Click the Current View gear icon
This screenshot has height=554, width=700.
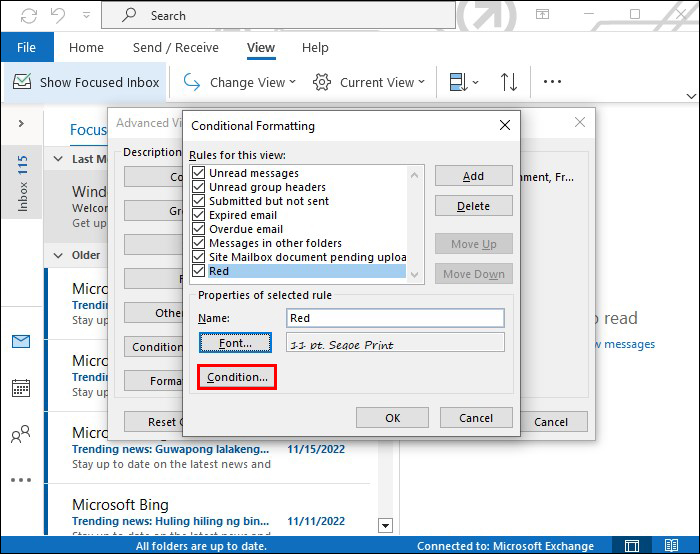click(322, 82)
